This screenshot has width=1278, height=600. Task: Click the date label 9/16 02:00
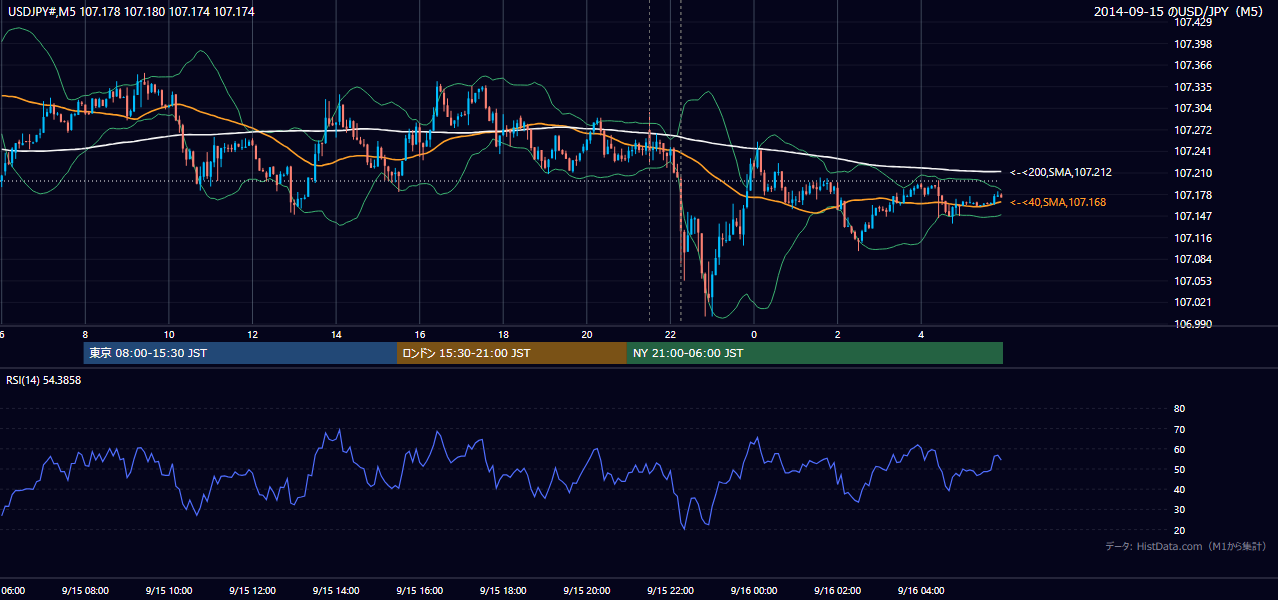838,590
